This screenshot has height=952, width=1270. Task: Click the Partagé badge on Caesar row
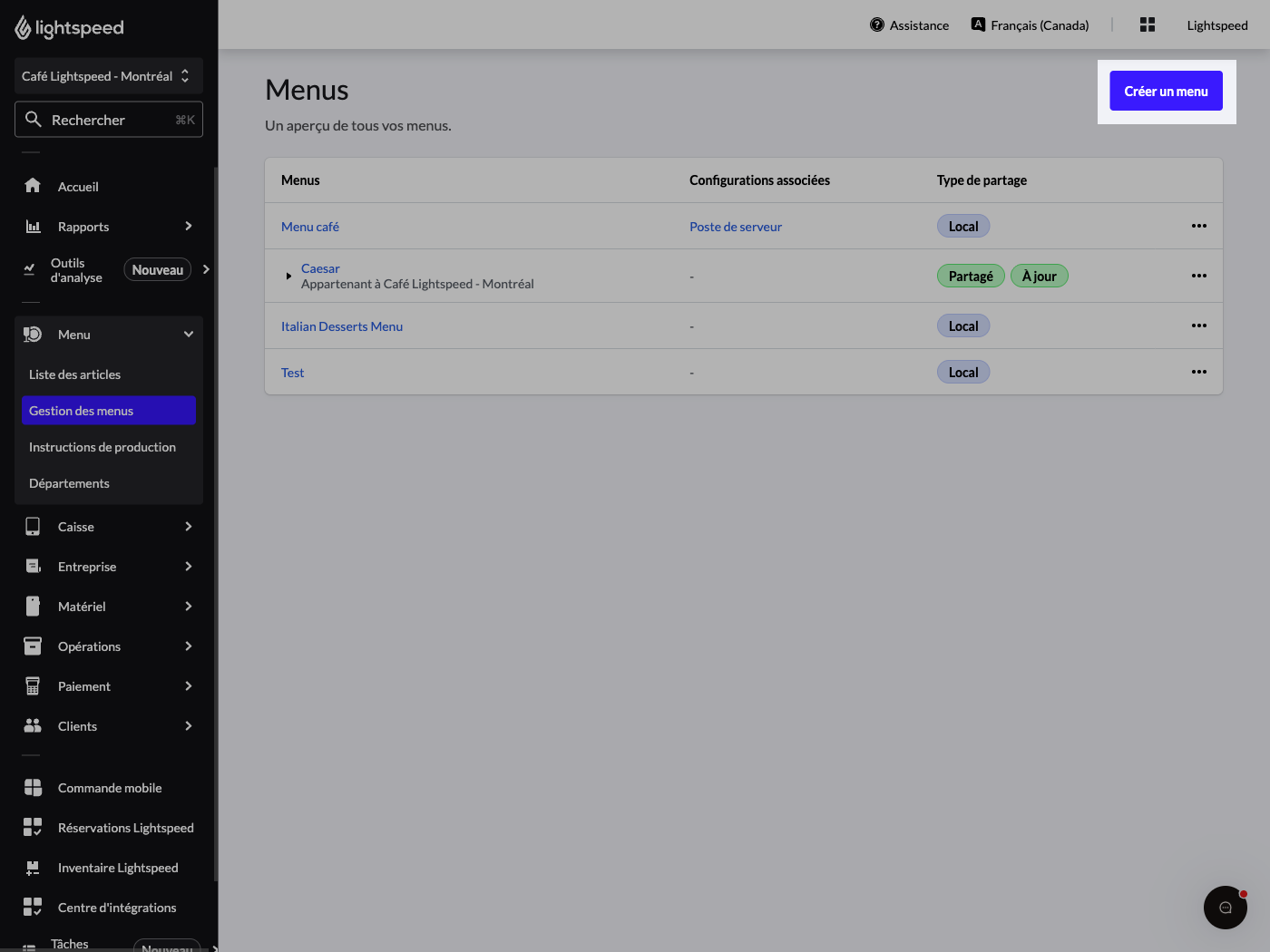[x=971, y=276]
